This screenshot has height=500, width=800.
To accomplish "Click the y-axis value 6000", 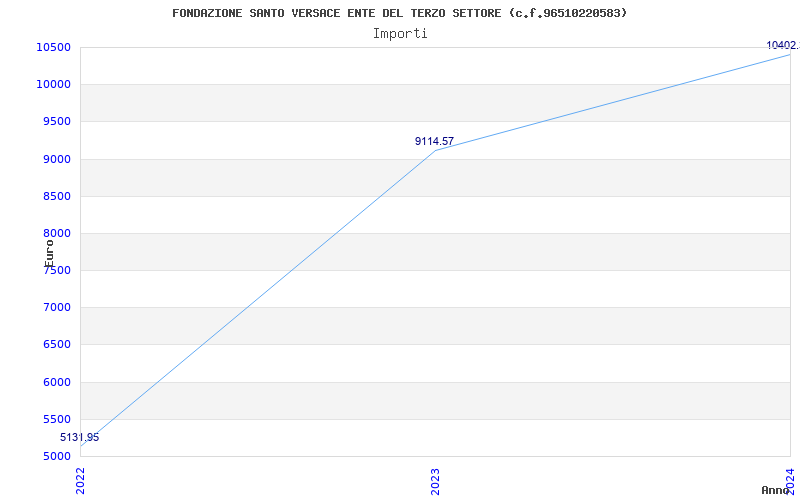I will pos(56,382).
